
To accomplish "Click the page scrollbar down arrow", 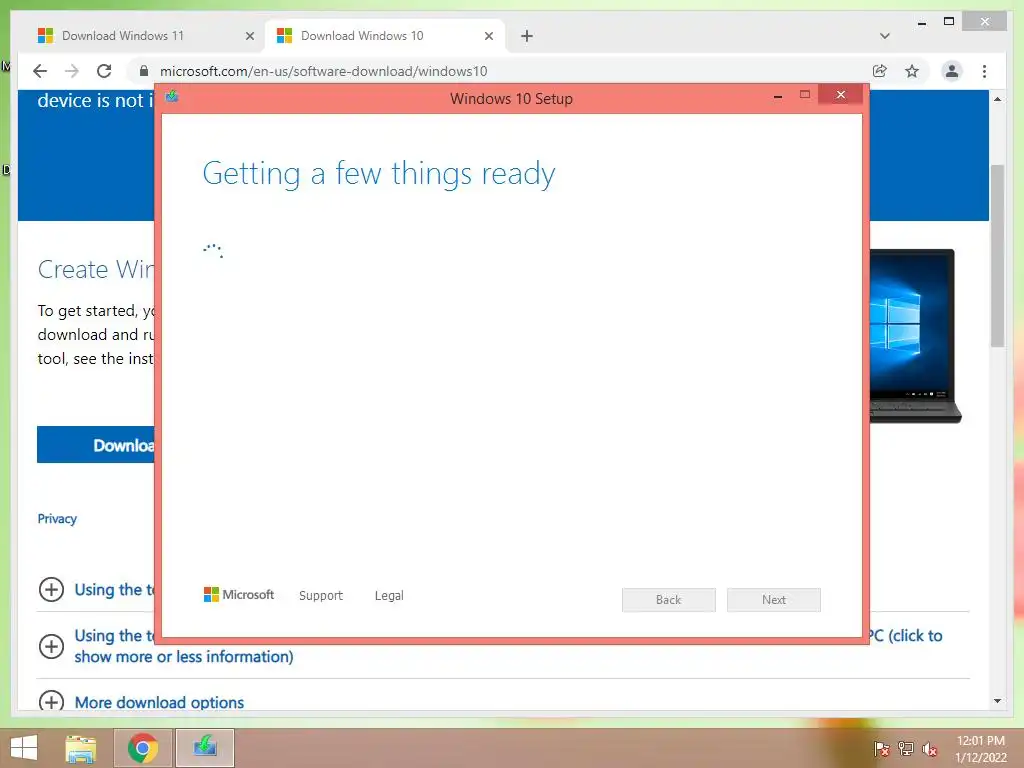I will 997,701.
